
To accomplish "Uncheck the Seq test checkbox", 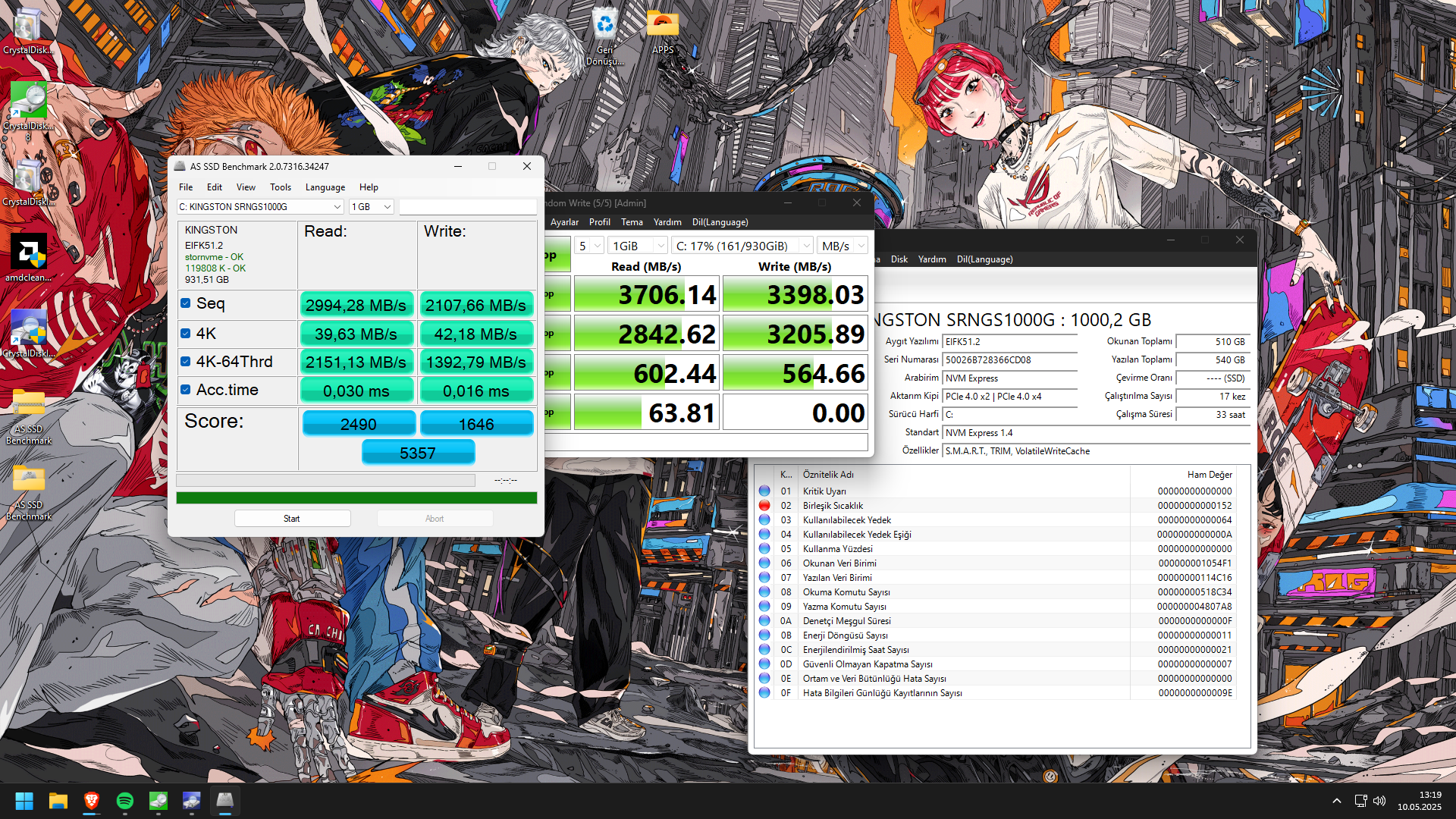I will point(185,303).
